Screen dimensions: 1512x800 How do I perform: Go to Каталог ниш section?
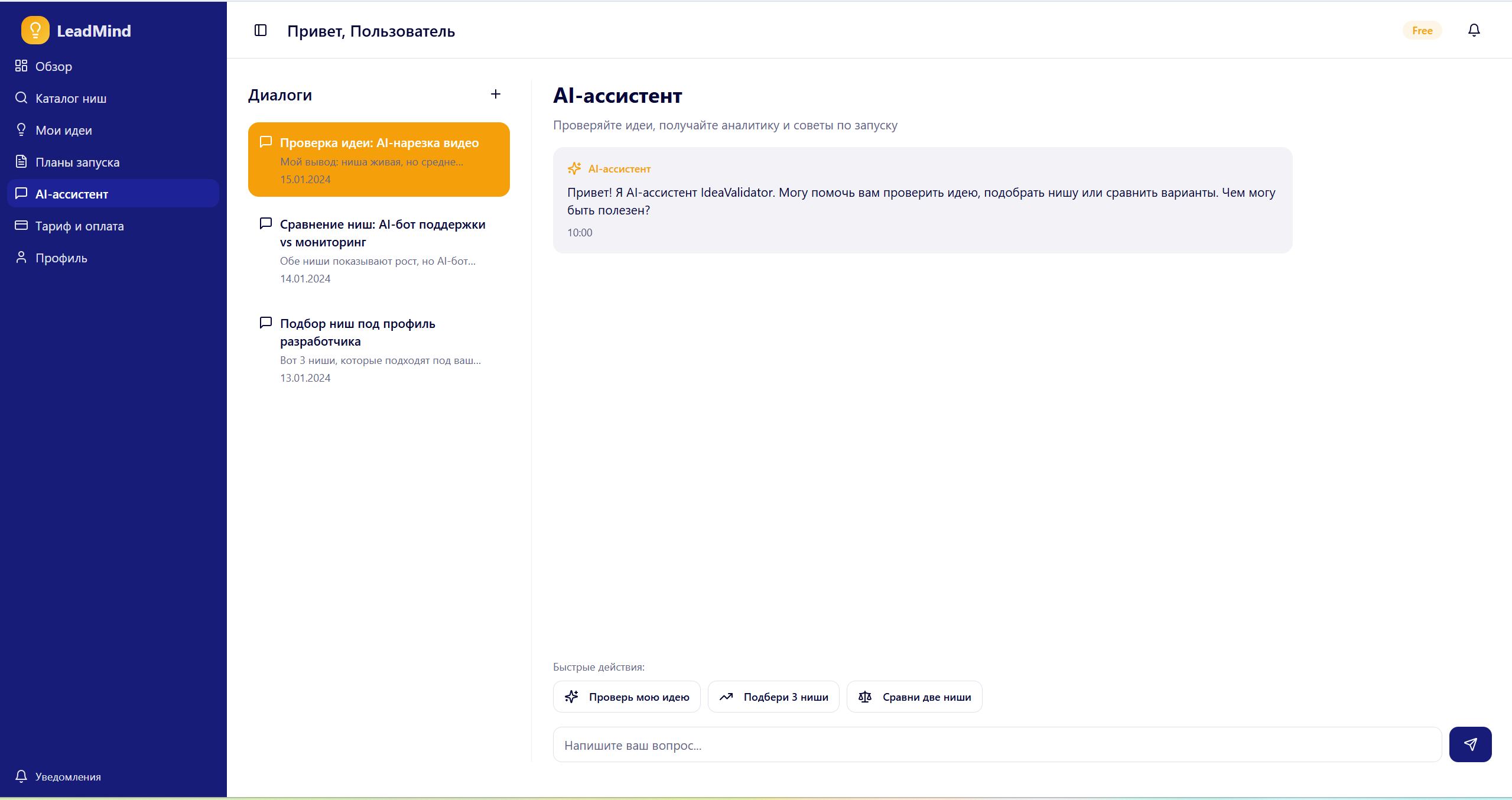click(x=70, y=98)
